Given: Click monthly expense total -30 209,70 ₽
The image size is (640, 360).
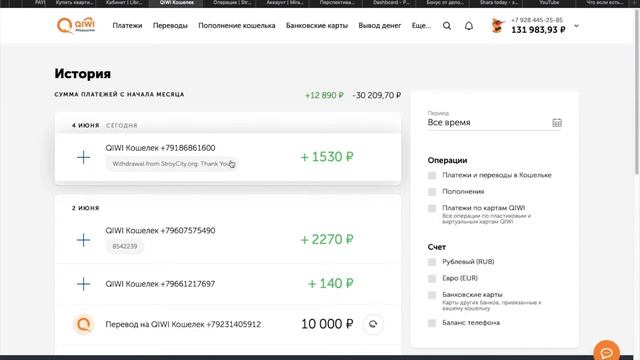Looking at the screenshot, I should click(377, 95).
